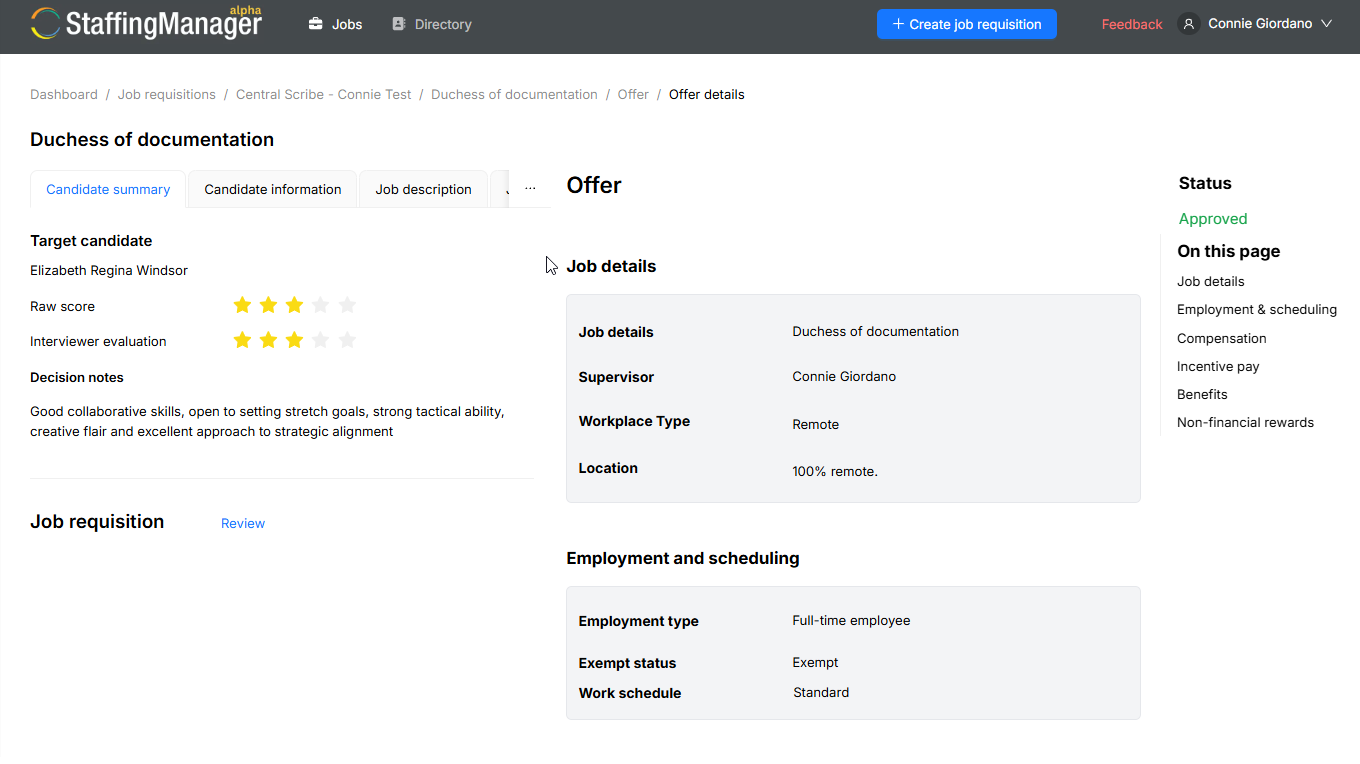Click the Full-time employee value
Image resolution: width=1360 pixels, height=764 pixels.
[851, 621]
